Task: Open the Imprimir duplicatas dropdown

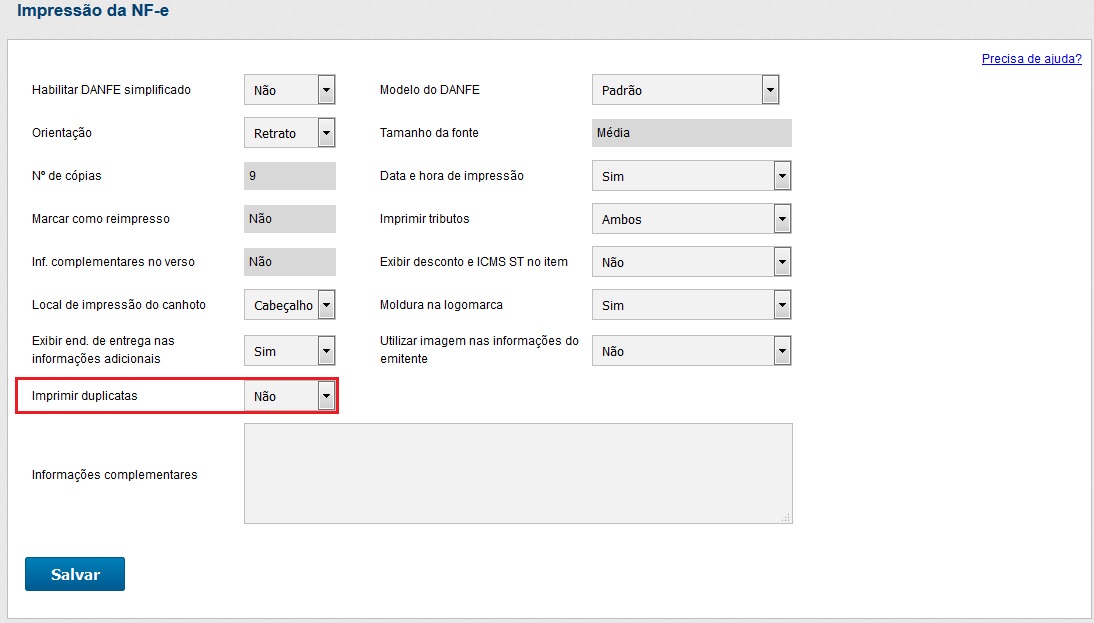Action: click(x=289, y=396)
